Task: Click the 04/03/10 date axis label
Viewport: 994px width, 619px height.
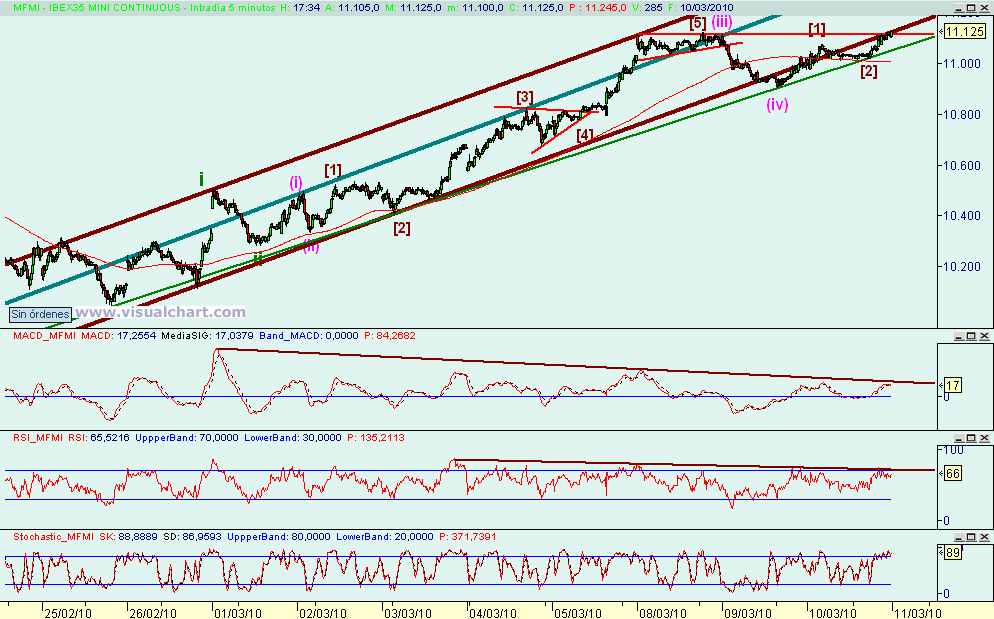Action: click(493, 613)
